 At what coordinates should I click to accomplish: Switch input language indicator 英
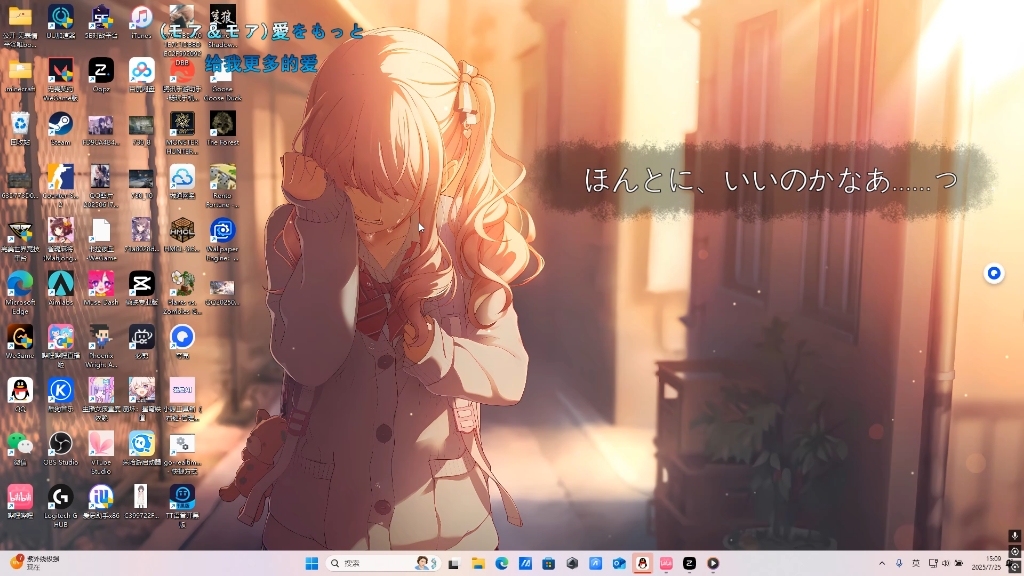(916, 563)
